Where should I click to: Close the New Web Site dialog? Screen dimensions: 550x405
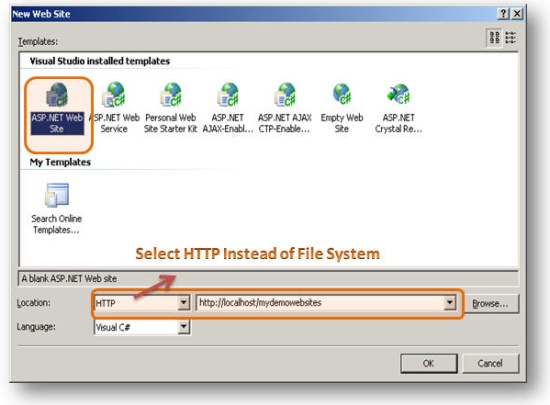click(x=517, y=14)
